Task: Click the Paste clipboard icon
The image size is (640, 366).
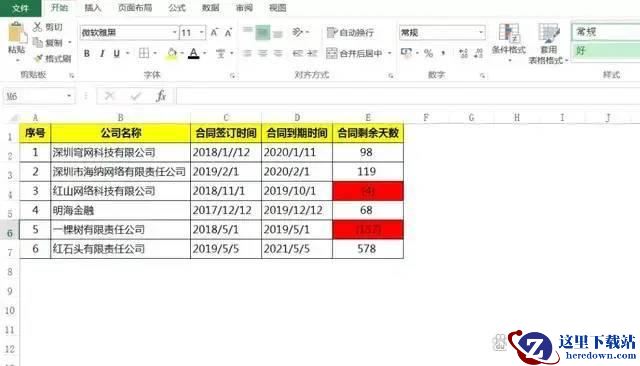Action: 16,33
